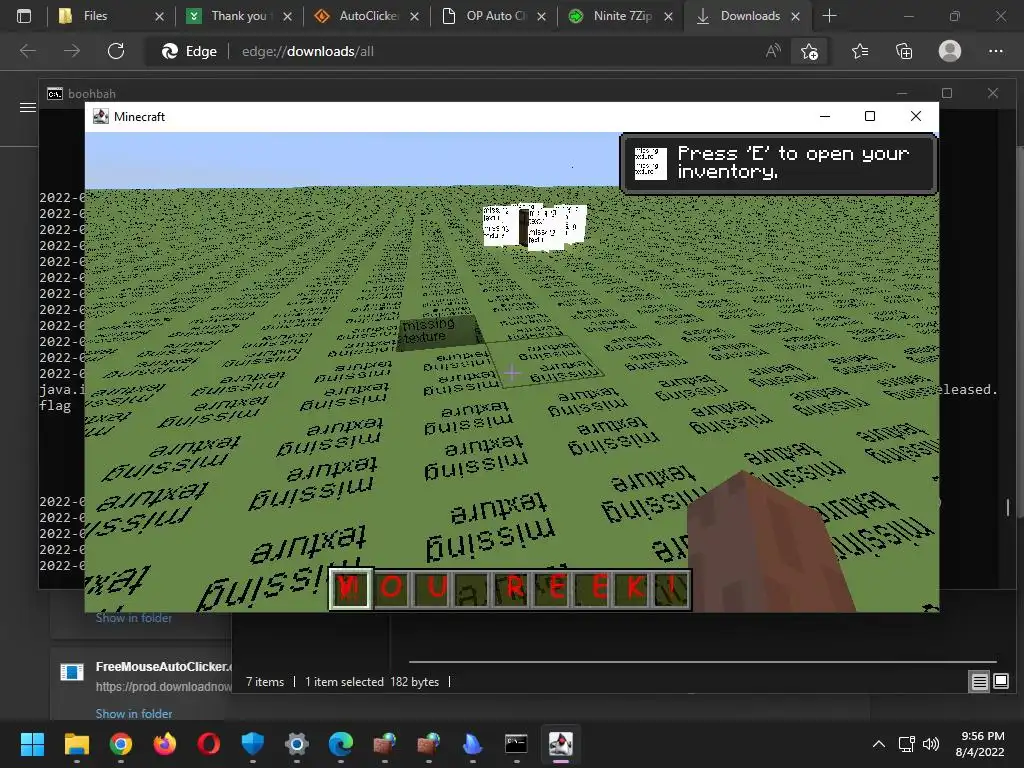
Task: Refresh the downloads page
Action: coord(116,51)
